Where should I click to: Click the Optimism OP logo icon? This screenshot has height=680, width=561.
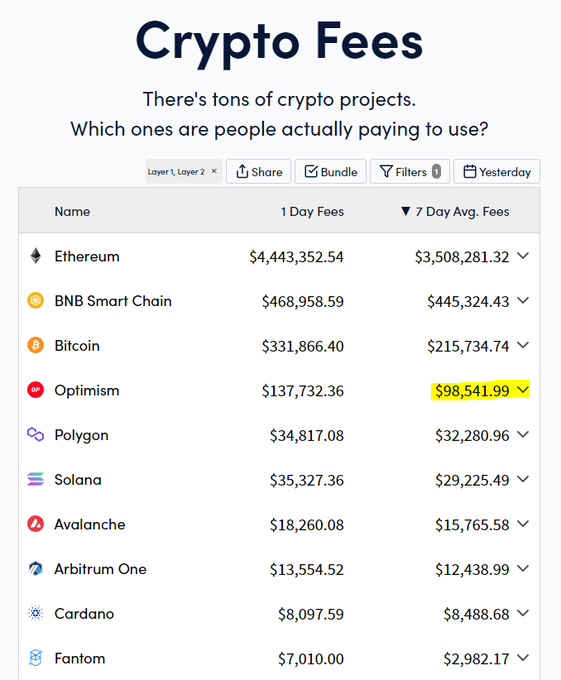(36, 390)
